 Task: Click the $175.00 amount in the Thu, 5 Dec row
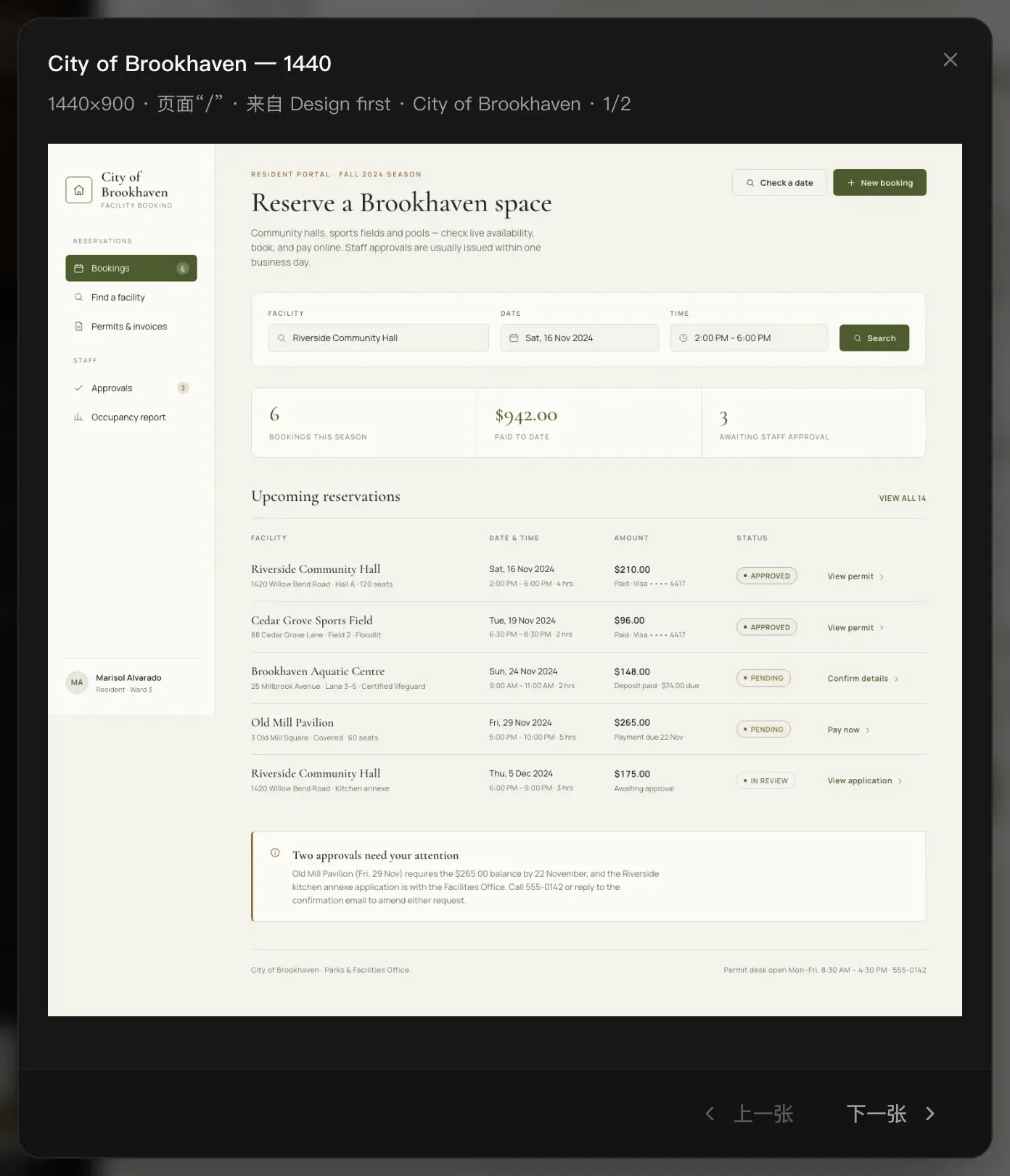[632, 774]
